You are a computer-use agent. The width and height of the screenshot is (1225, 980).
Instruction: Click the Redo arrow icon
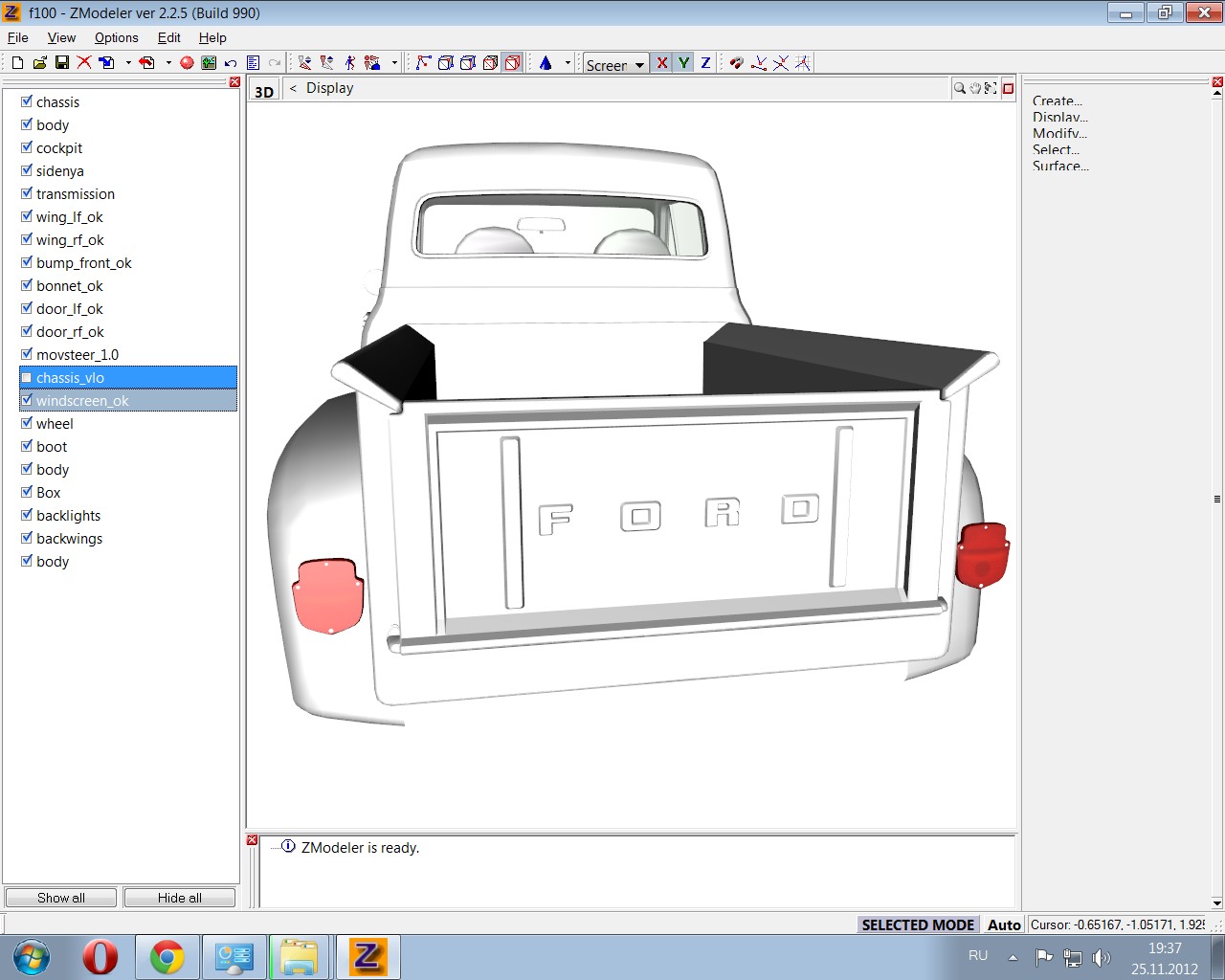click(275, 63)
